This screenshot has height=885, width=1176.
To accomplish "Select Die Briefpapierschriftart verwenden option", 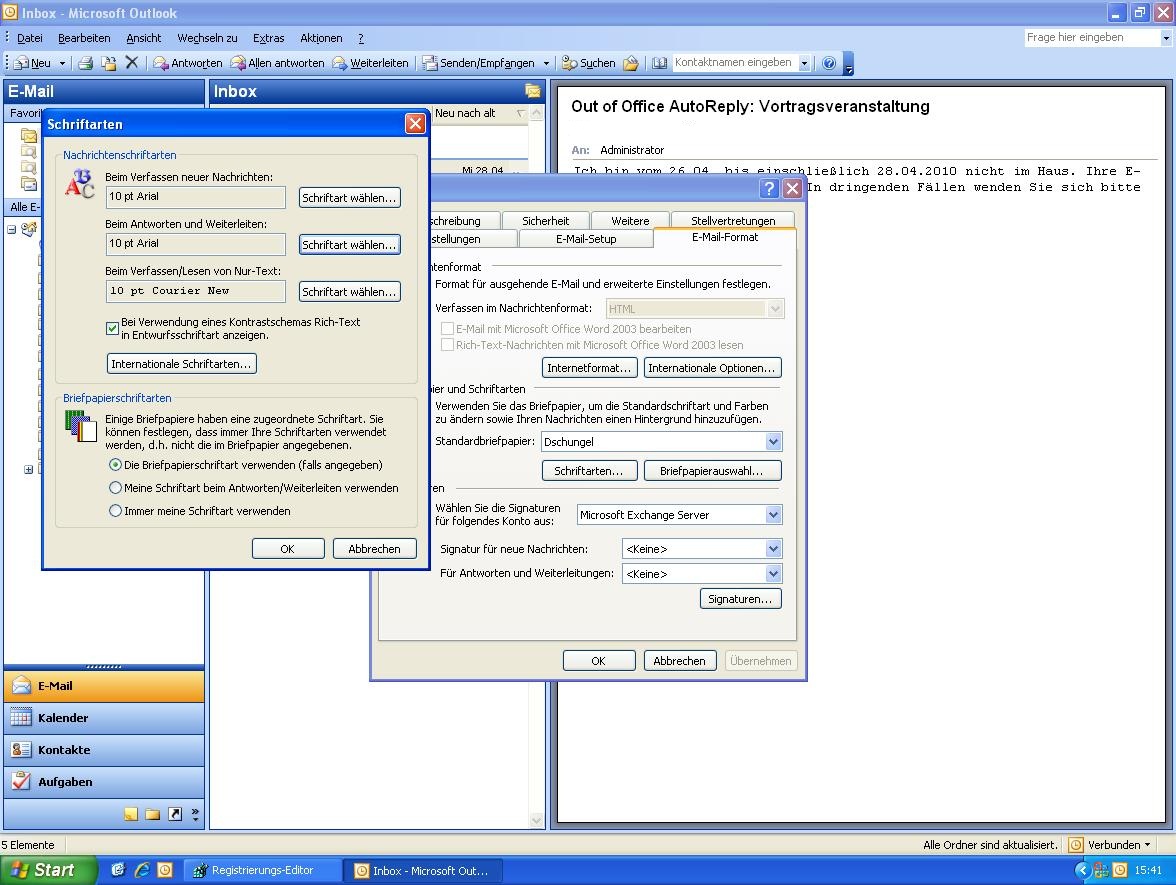I will pyautogui.click(x=116, y=465).
